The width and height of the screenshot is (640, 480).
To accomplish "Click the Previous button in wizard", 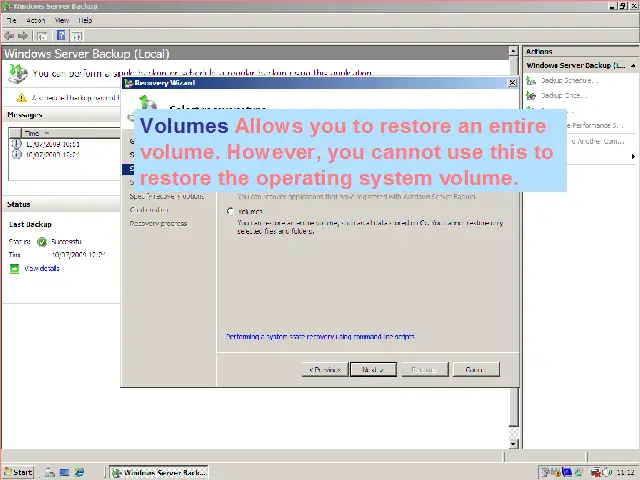I will tap(325, 369).
